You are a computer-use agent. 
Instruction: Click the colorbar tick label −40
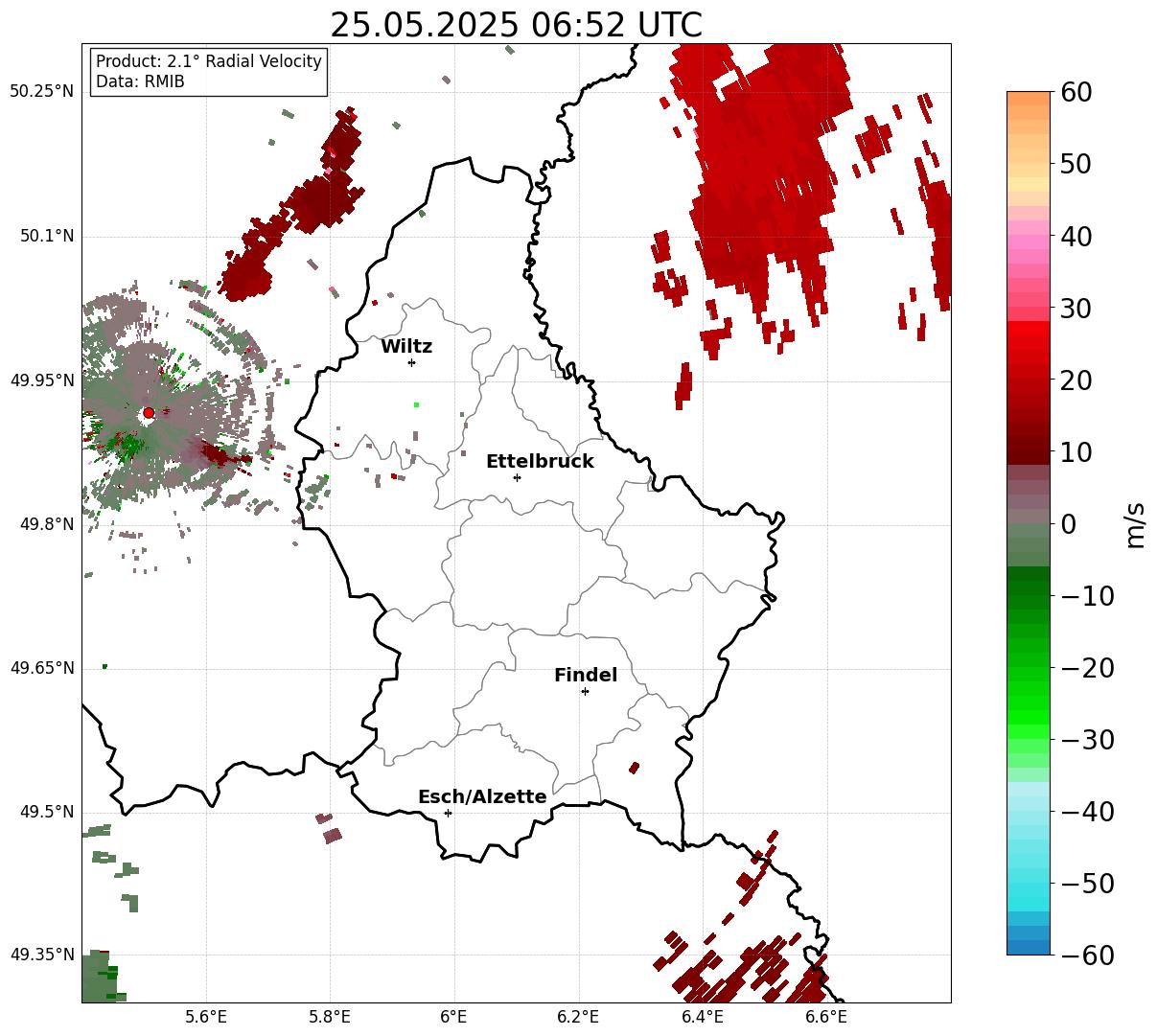point(1087,812)
